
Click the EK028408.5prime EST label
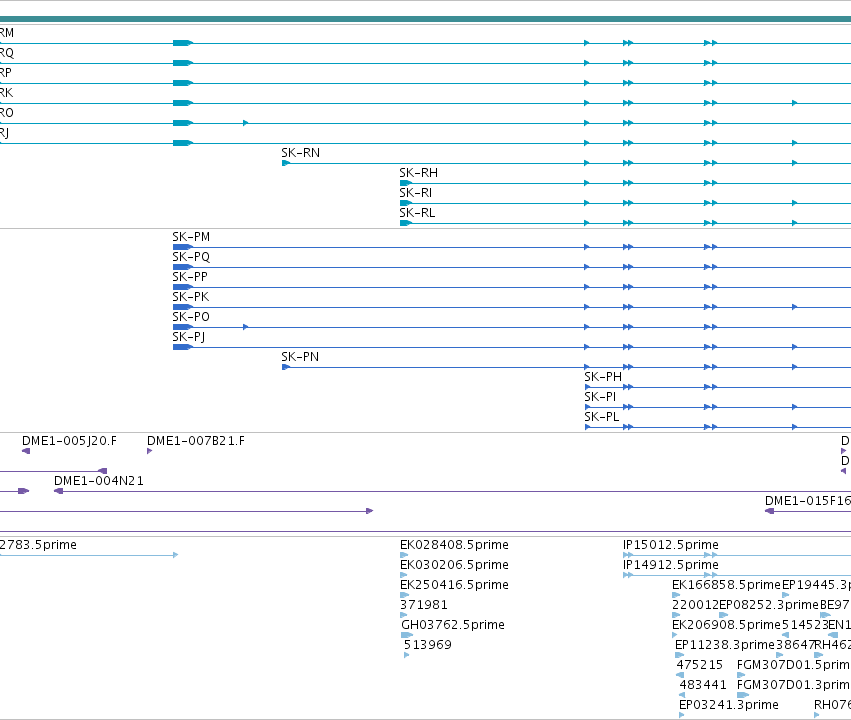[x=454, y=545]
